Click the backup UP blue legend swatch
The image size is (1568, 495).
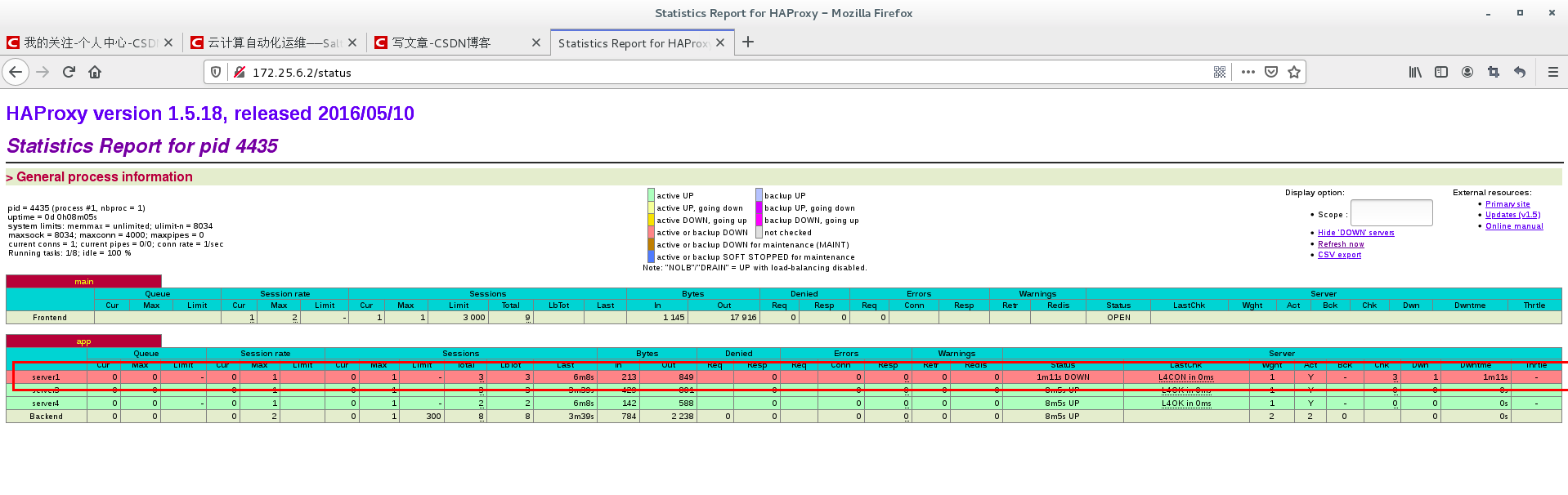[x=759, y=195]
